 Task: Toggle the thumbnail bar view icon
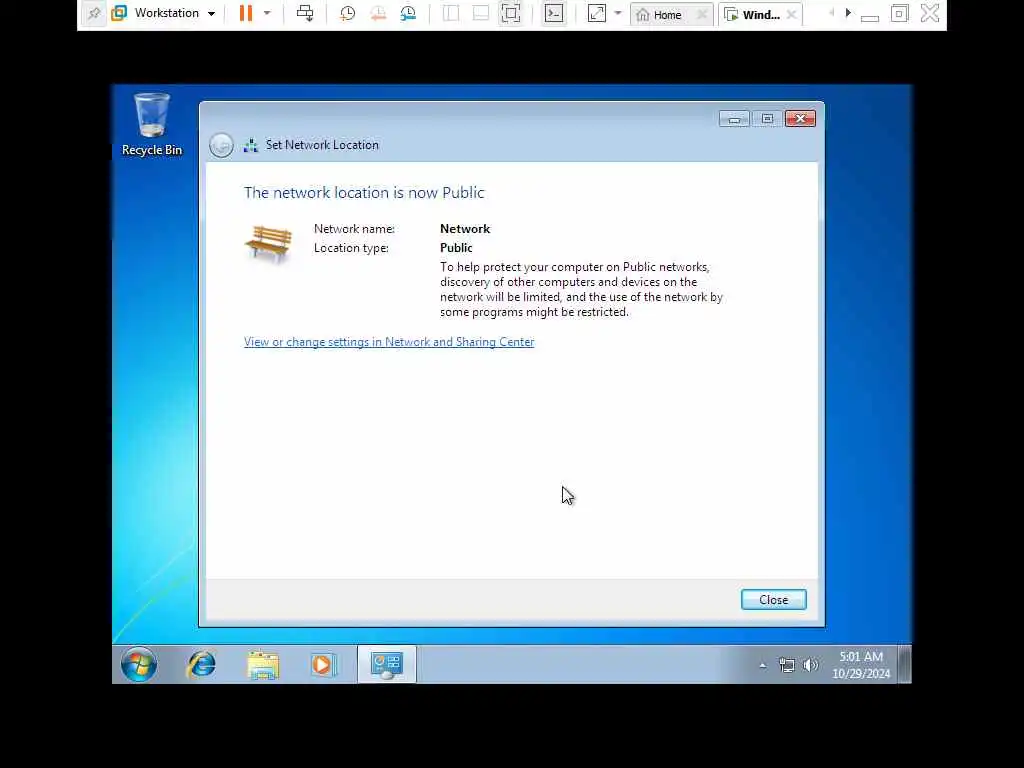(x=481, y=13)
